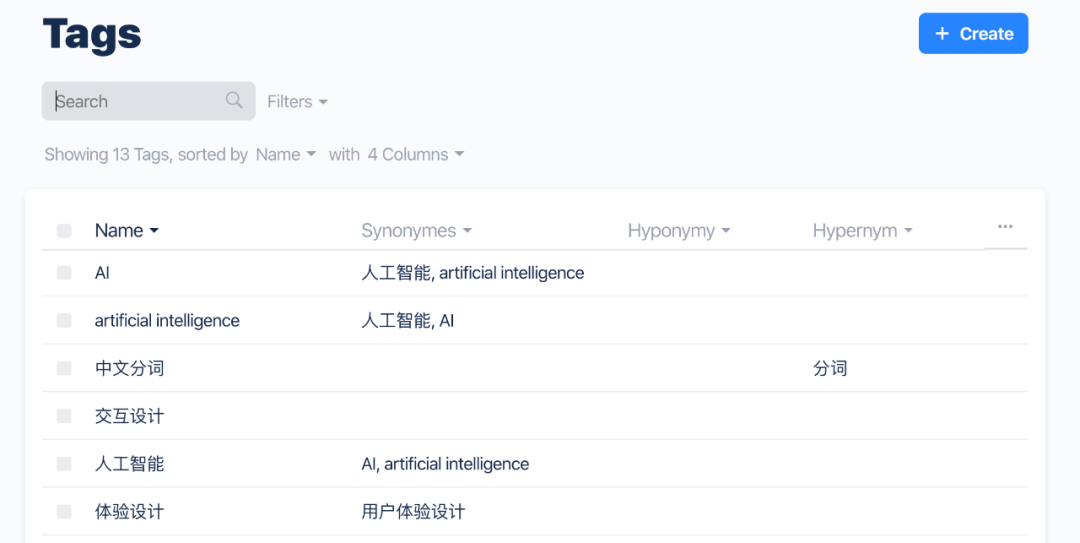This screenshot has width=1080, height=543.
Task: Check the 人工智能 tag checkbox
Action: (64, 464)
